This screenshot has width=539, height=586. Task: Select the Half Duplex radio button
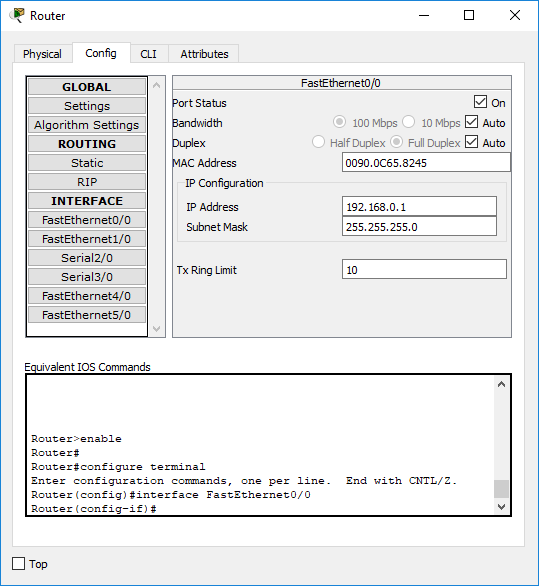[318, 142]
